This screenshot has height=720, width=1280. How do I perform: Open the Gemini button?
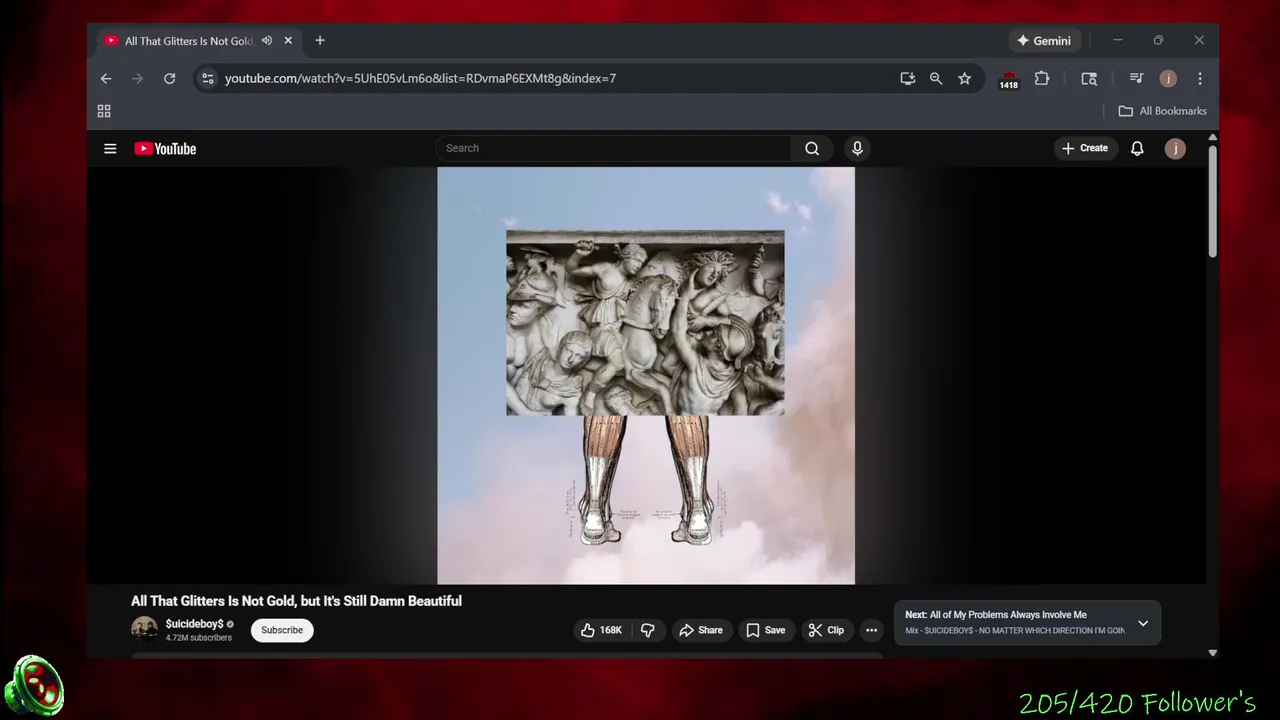tap(1043, 41)
